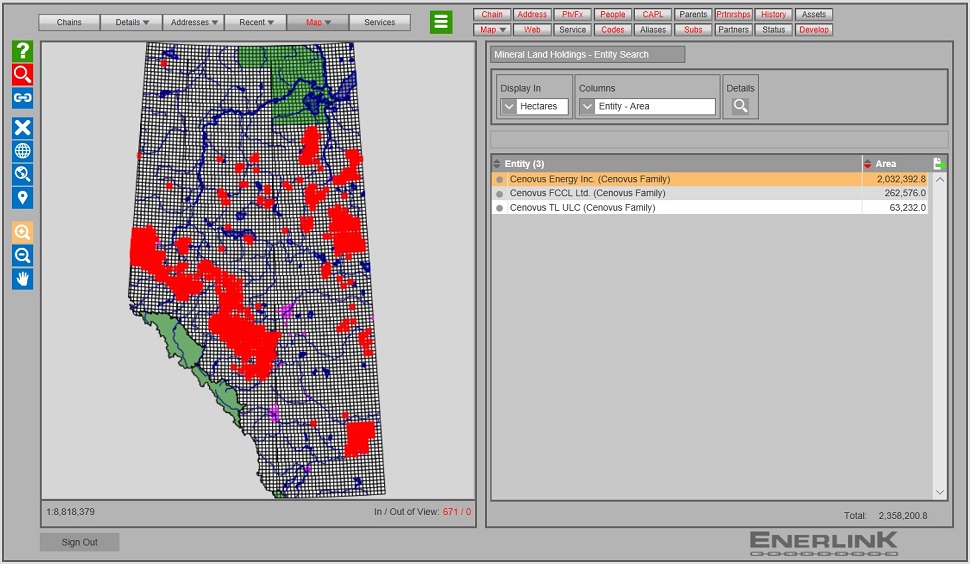
Task: Open the Parents tab
Action: [693, 14]
